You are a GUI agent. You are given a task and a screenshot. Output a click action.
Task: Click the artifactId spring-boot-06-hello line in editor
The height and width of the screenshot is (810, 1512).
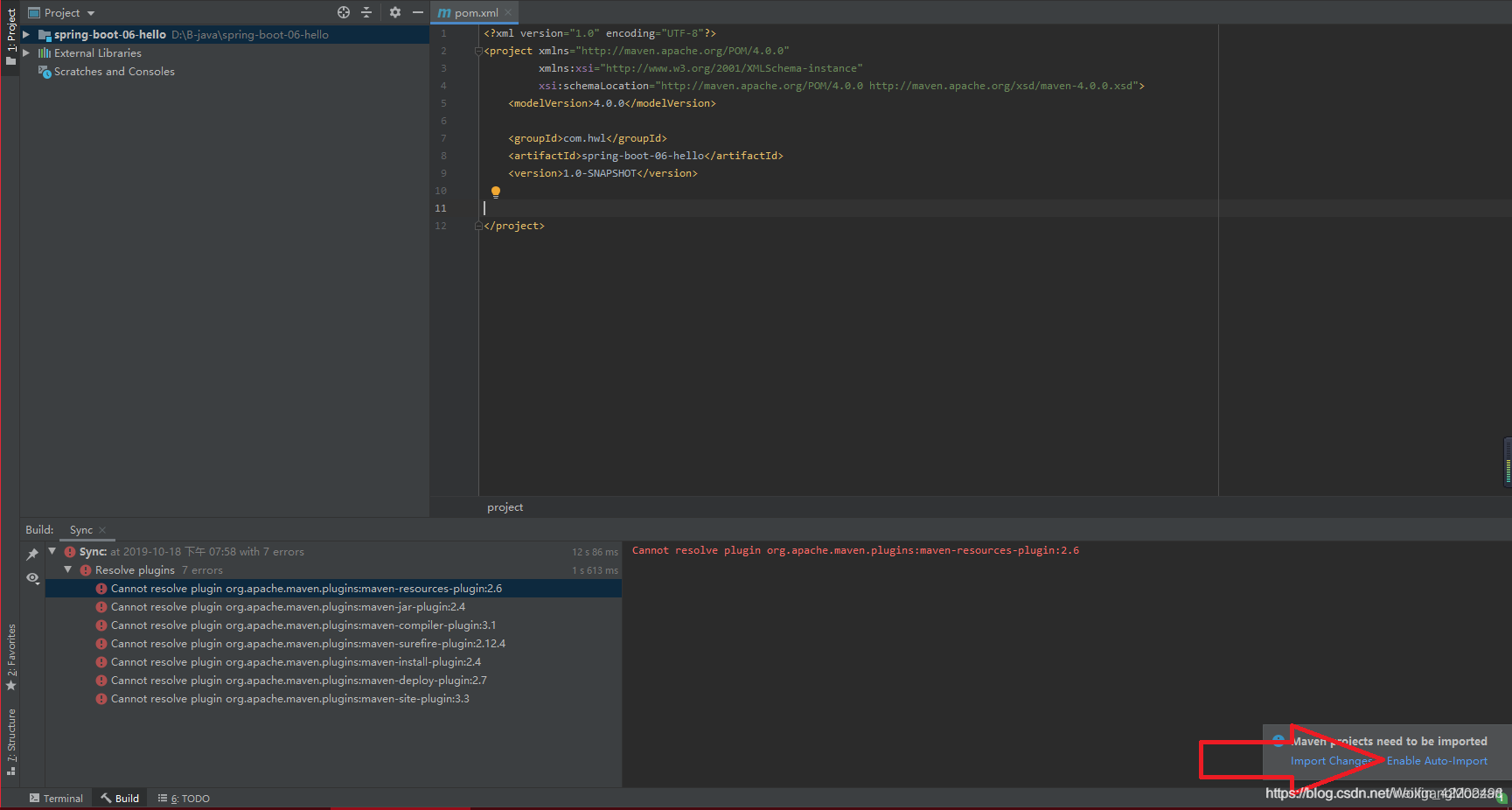645,156
